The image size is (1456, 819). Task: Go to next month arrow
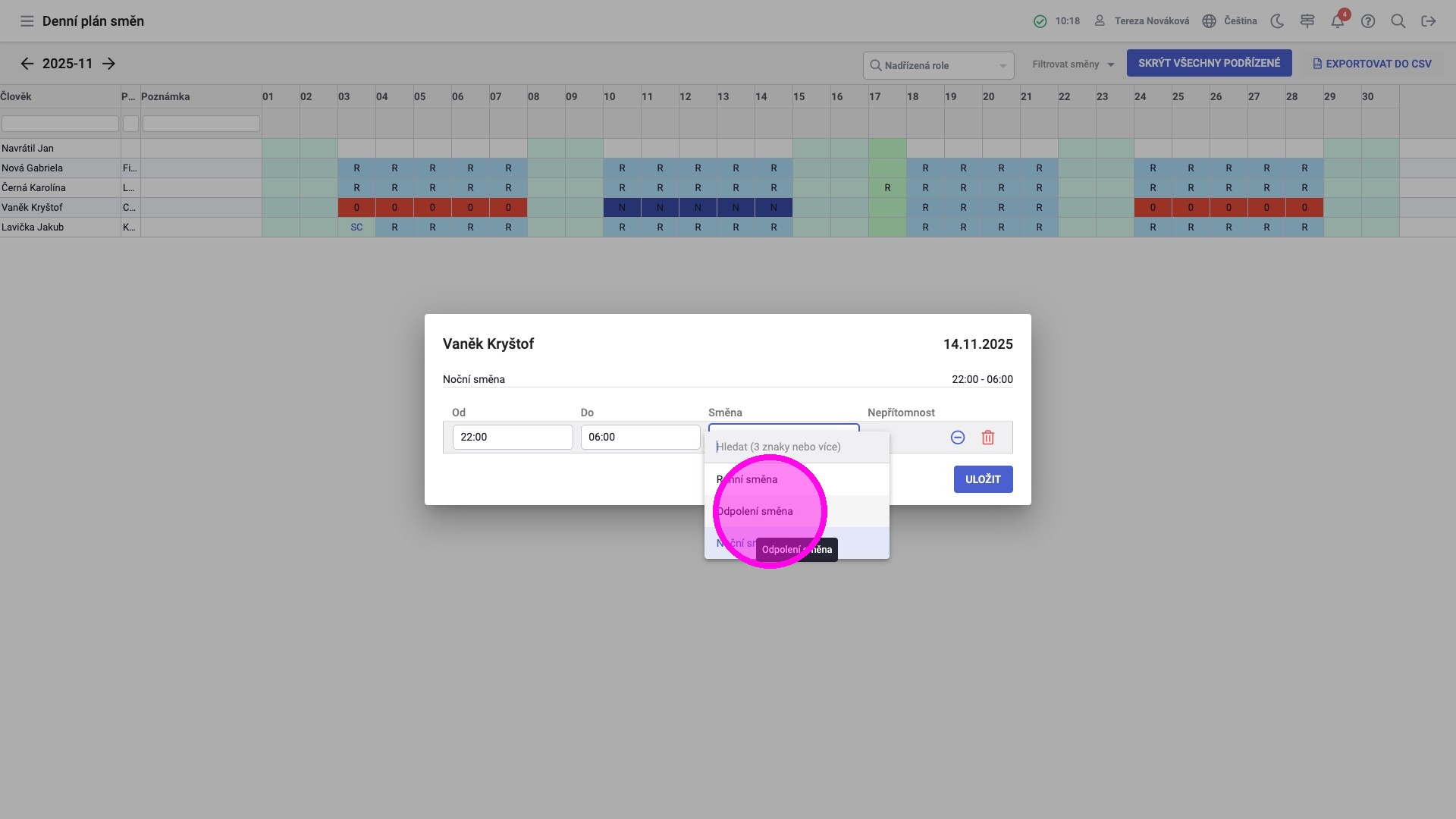[108, 64]
